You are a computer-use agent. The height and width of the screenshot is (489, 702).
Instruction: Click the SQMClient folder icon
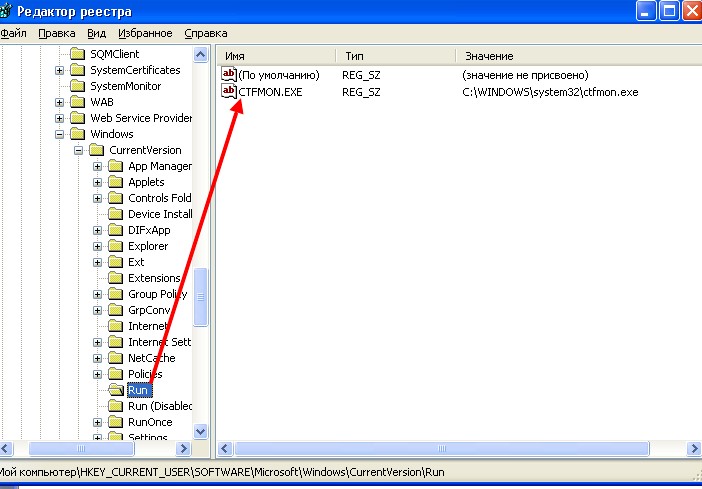78,54
